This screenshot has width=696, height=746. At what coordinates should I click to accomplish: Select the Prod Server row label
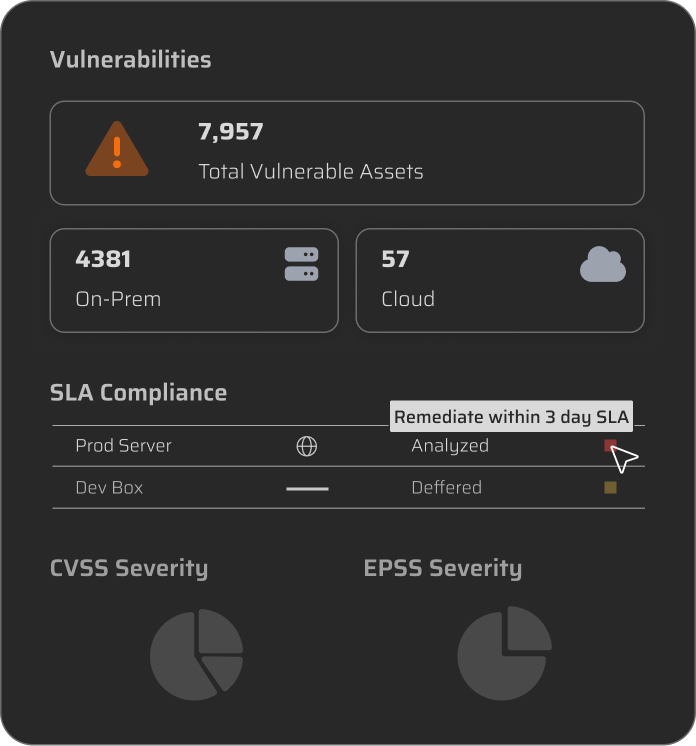(123, 446)
